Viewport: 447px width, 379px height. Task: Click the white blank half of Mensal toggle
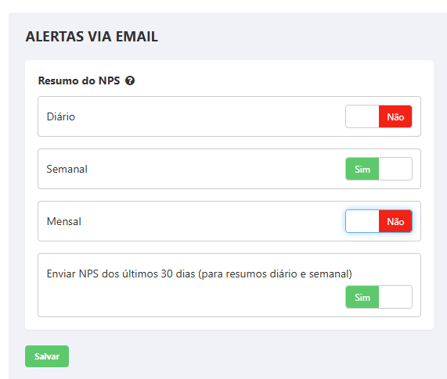point(362,221)
